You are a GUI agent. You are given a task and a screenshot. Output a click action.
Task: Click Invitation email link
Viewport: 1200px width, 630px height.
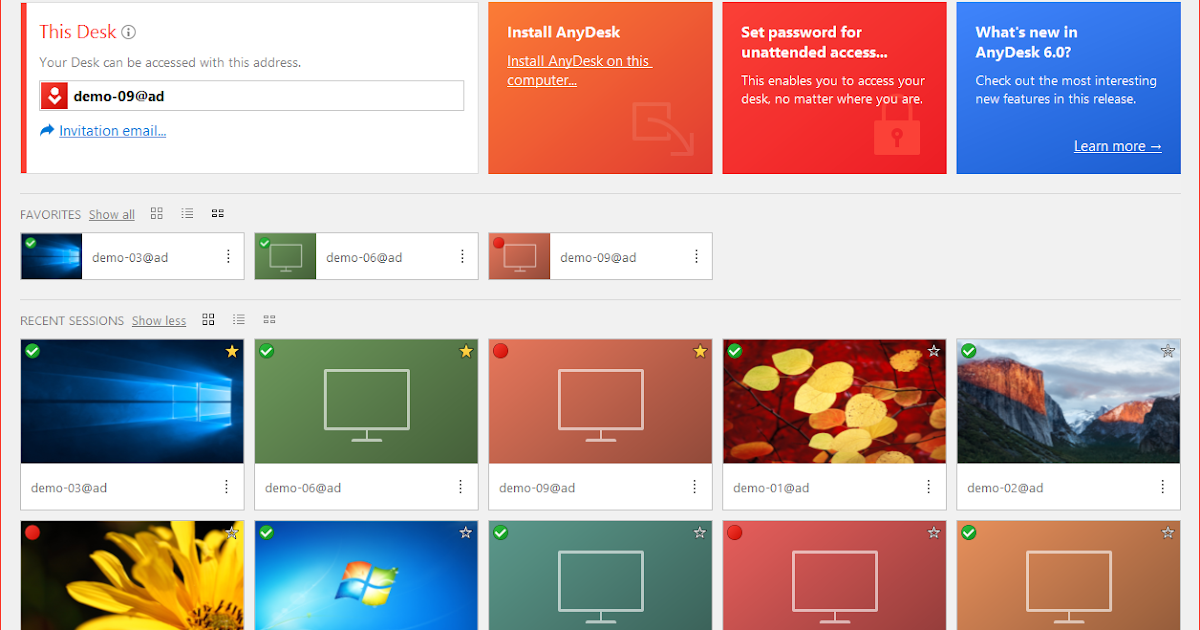113,131
